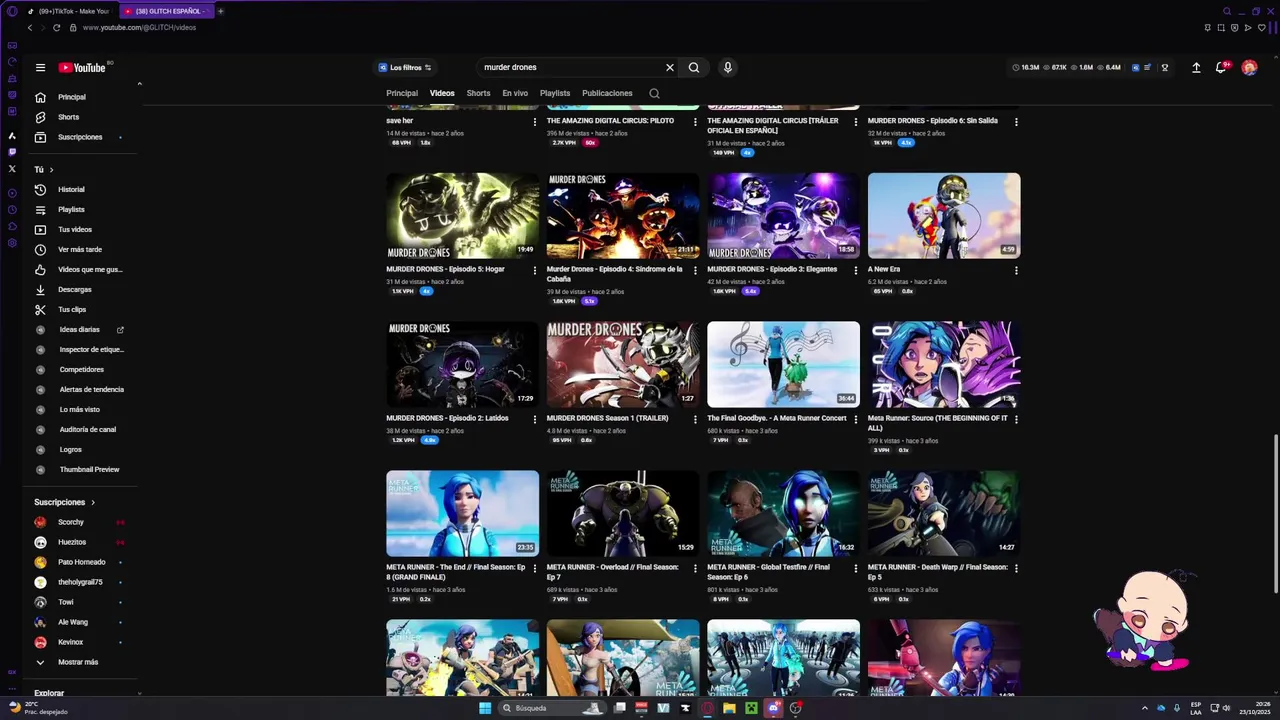
Task: Open options menu for 'MURDER DRONES - Episodio 5: Hogar'
Action: (x=535, y=270)
